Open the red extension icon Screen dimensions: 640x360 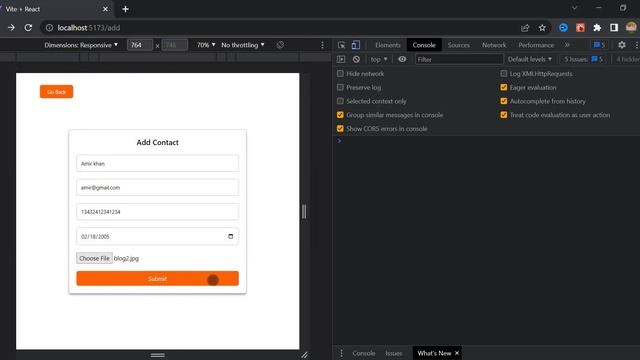tap(580, 28)
